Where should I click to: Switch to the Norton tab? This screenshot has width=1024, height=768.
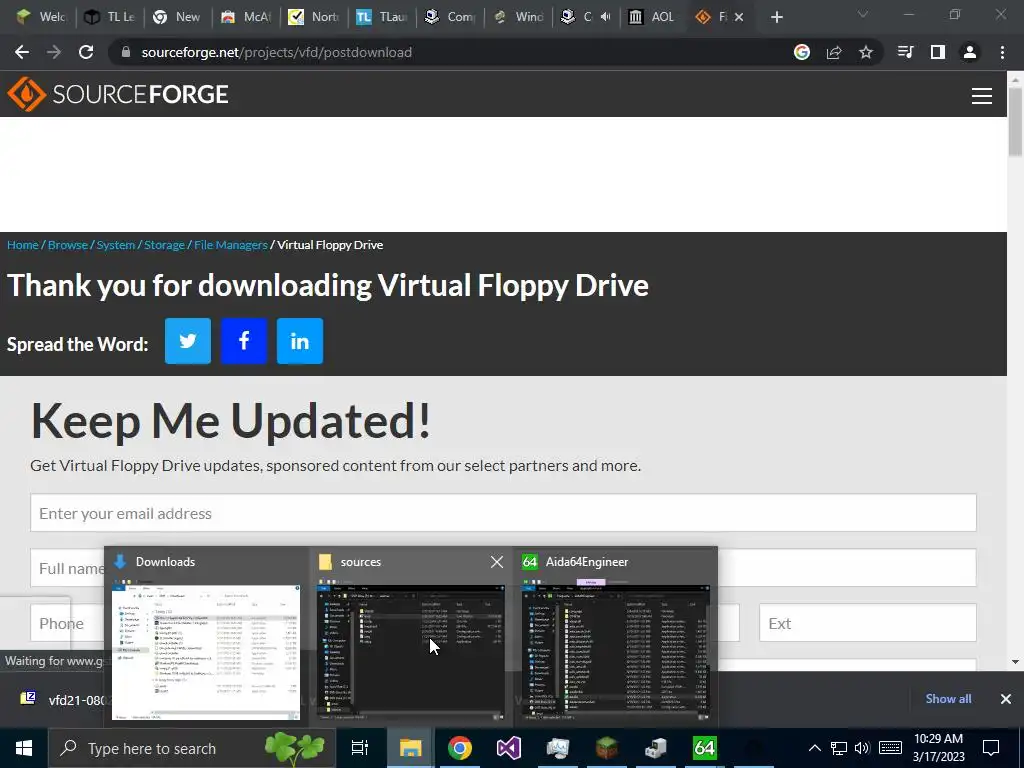pos(313,17)
